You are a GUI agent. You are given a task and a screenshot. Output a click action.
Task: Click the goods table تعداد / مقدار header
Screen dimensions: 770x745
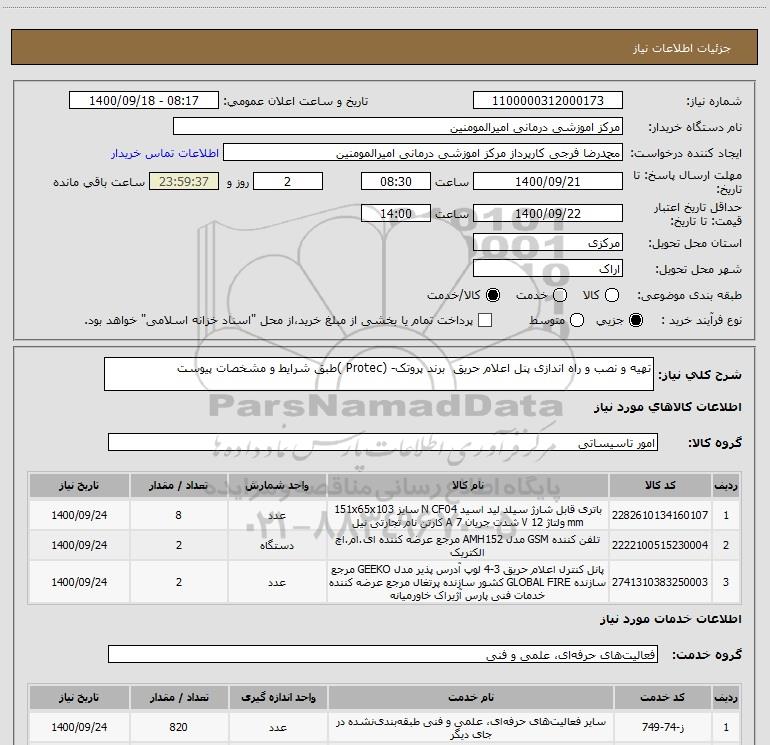tap(179, 485)
